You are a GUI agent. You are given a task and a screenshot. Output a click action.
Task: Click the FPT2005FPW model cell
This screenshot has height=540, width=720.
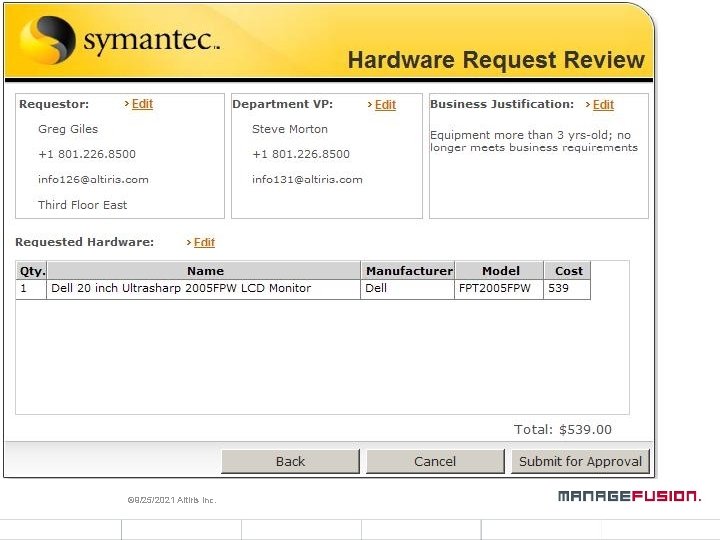point(499,289)
